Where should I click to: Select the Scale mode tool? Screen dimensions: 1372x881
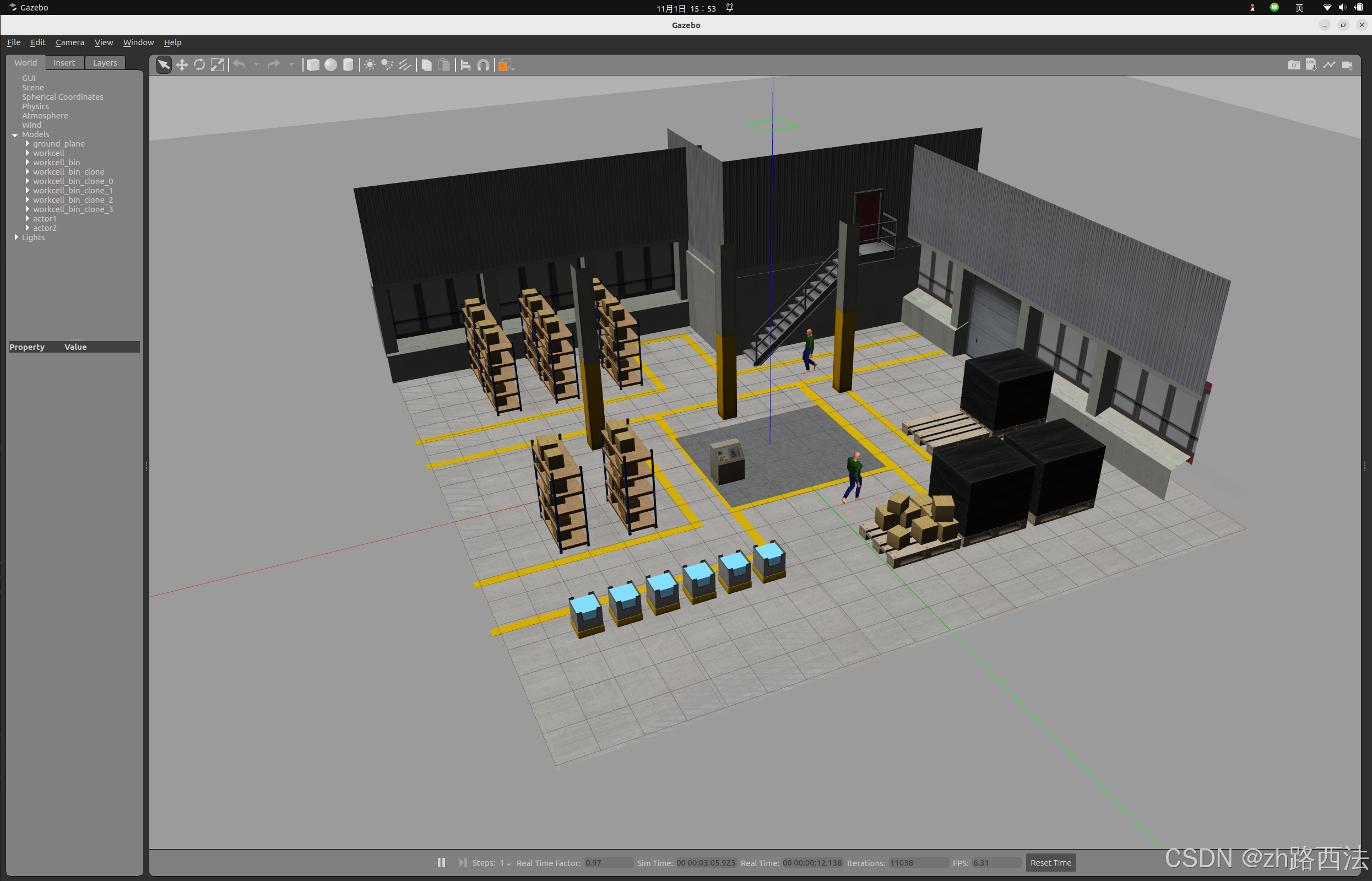[218, 64]
